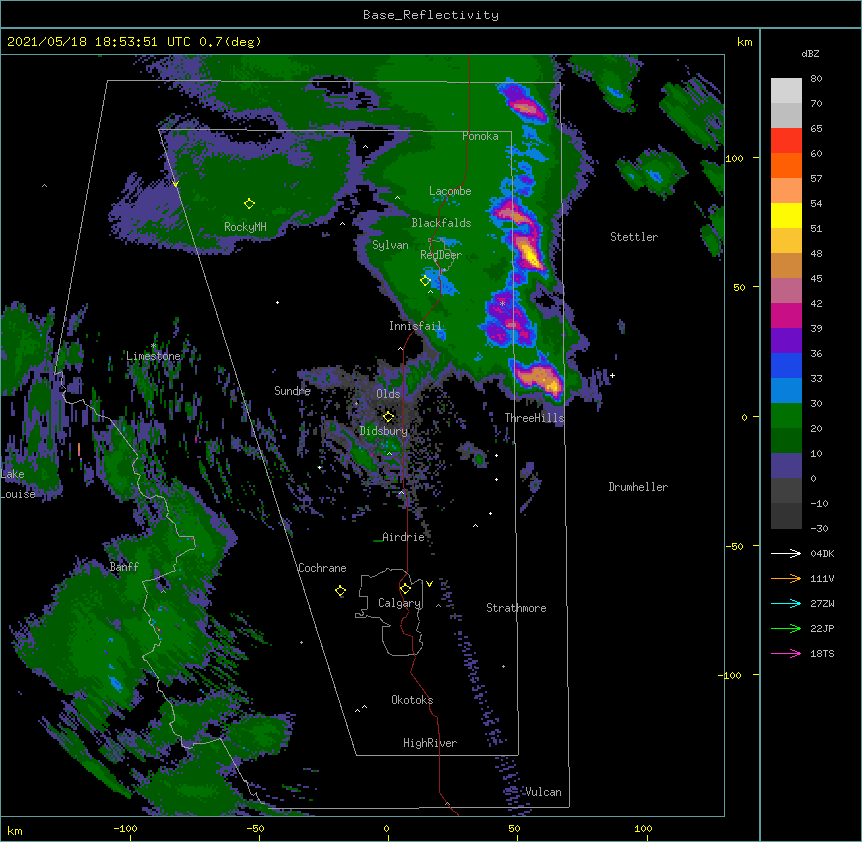862x842 pixels.
Task: Click the orange swatch between 60 and 57 dBZ
Action: tap(786, 165)
